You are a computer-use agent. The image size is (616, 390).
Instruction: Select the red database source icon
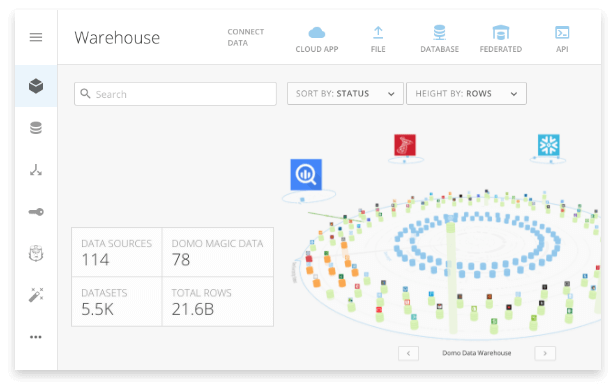(x=405, y=145)
